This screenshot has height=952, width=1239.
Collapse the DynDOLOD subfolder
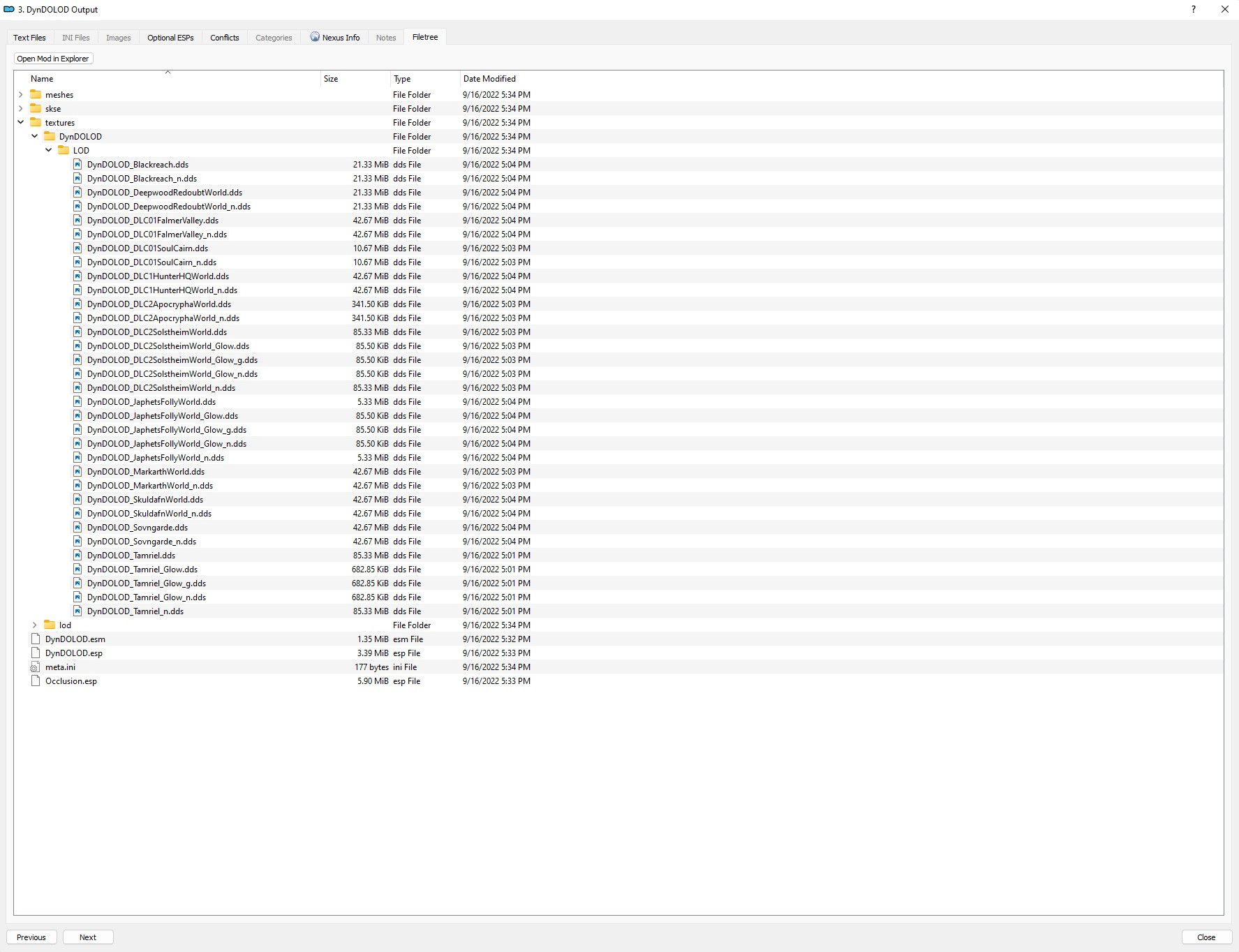tap(35, 136)
